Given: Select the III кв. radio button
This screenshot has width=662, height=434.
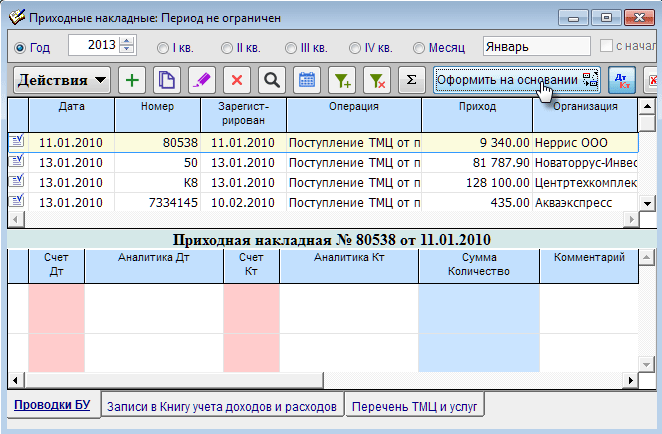Looking at the screenshot, I should click(x=290, y=48).
